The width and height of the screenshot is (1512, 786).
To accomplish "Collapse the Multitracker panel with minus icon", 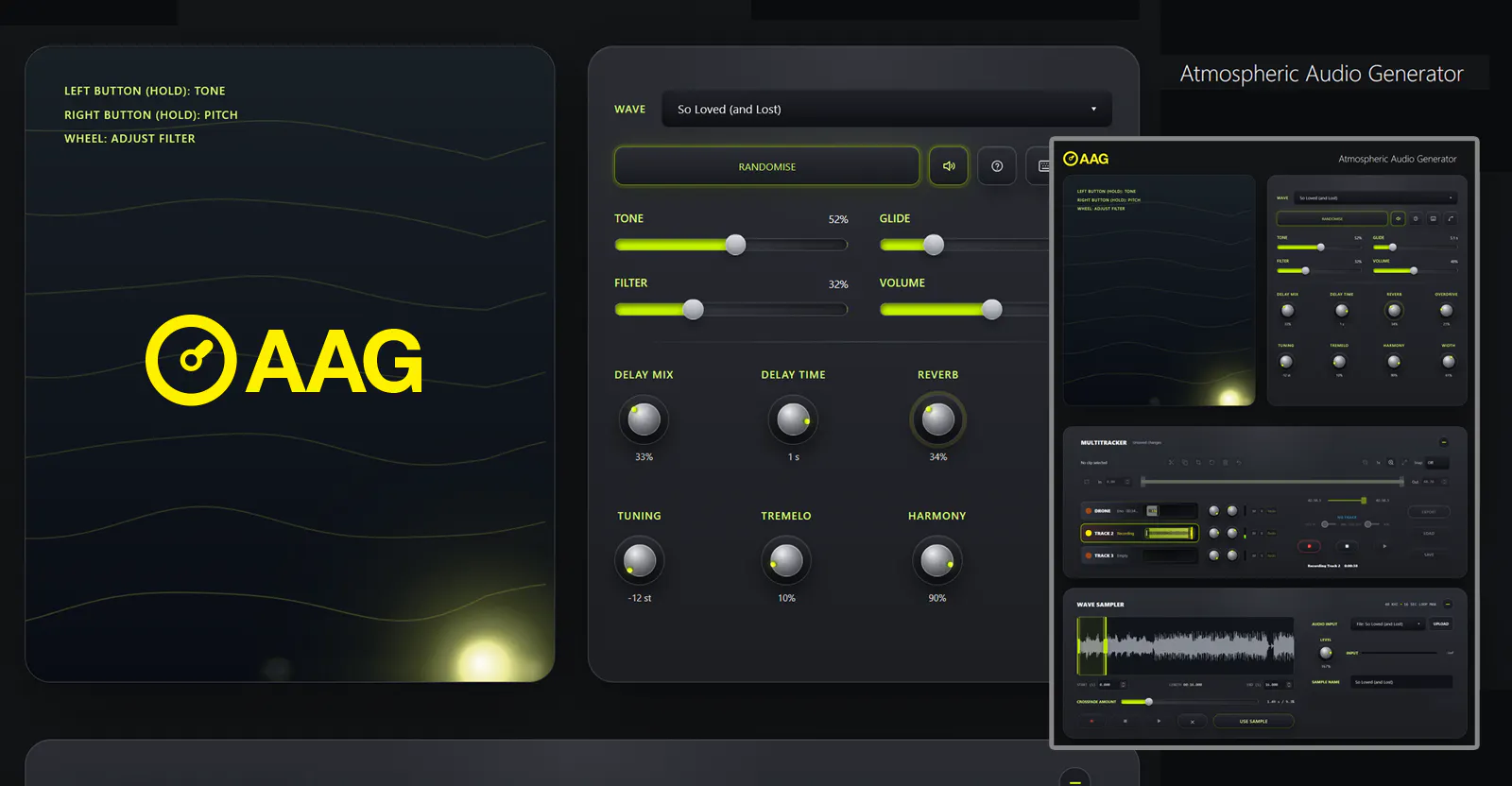I will 1444,442.
